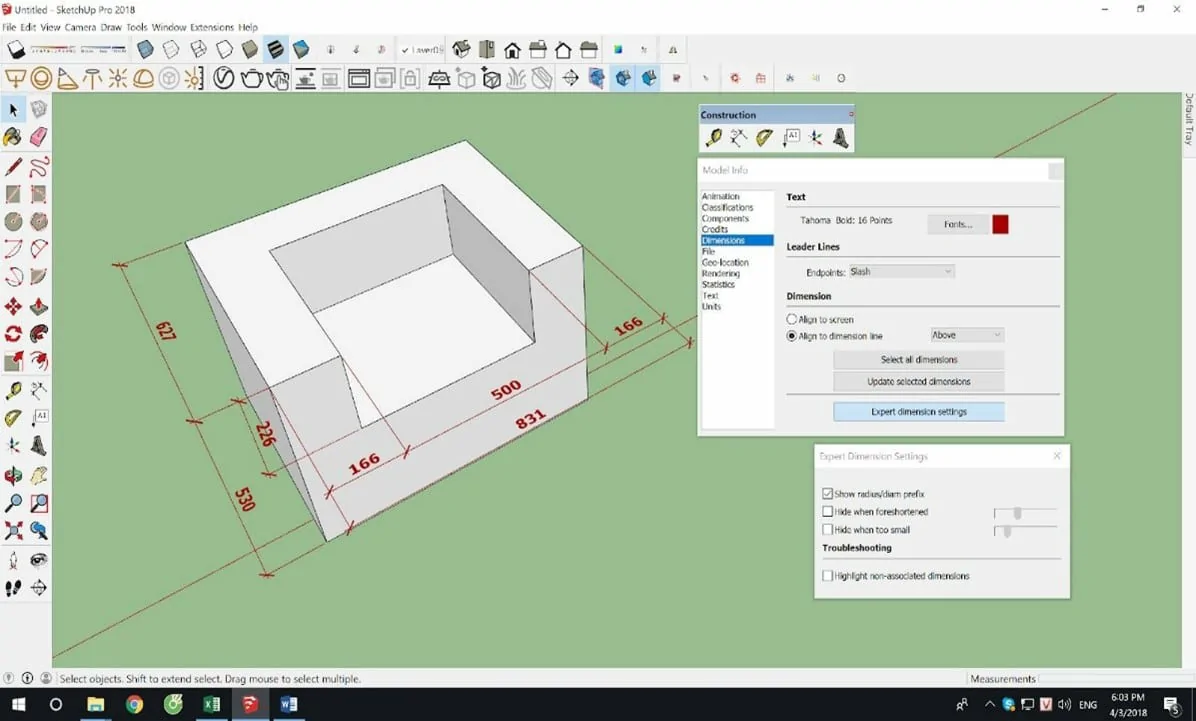1196x721 pixels.
Task: Click the red font color swatch
Action: point(999,224)
